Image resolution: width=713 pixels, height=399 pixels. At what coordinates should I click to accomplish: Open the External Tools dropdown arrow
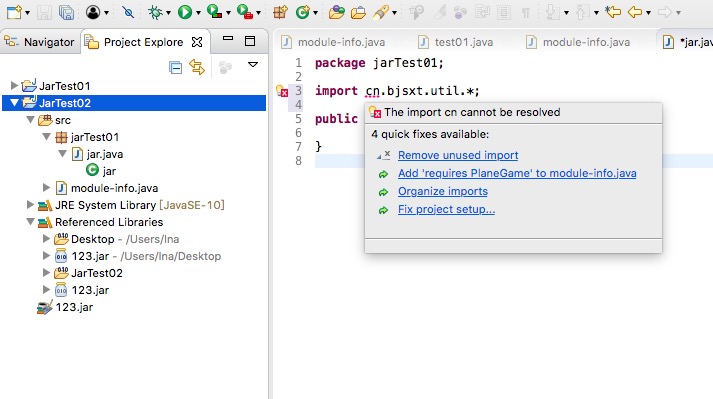(258, 13)
